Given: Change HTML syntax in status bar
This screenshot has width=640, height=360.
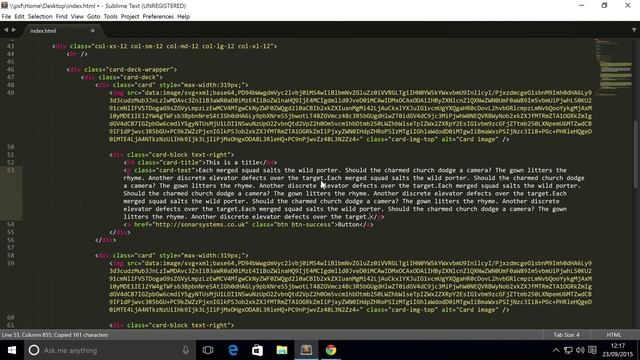Looking at the screenshot, I should 613,335.
